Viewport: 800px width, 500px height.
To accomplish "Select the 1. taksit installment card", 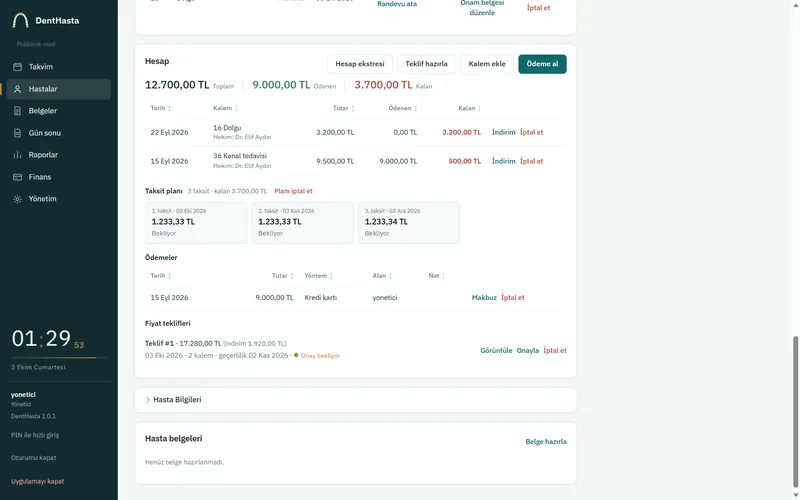I will click(196, 222).
